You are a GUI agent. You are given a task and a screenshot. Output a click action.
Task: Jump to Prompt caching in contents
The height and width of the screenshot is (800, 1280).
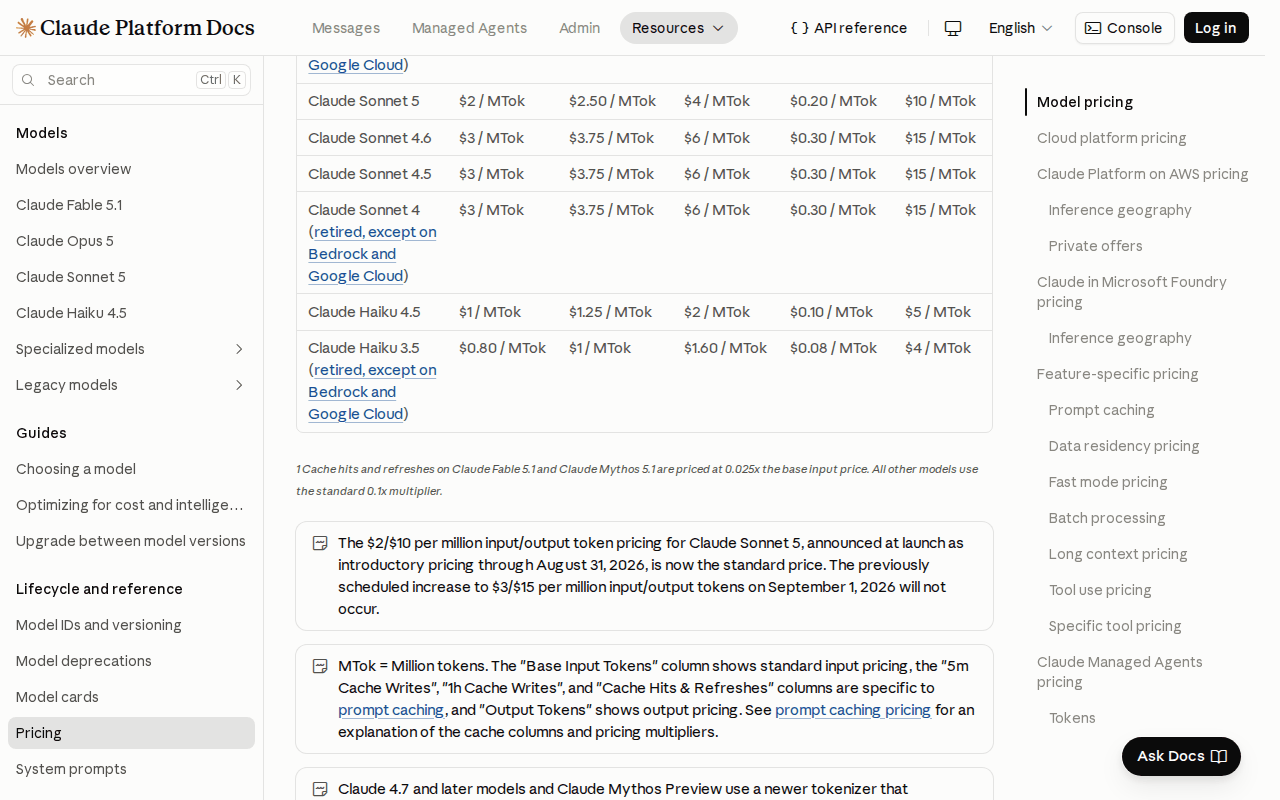click(x=1102, y=410)
